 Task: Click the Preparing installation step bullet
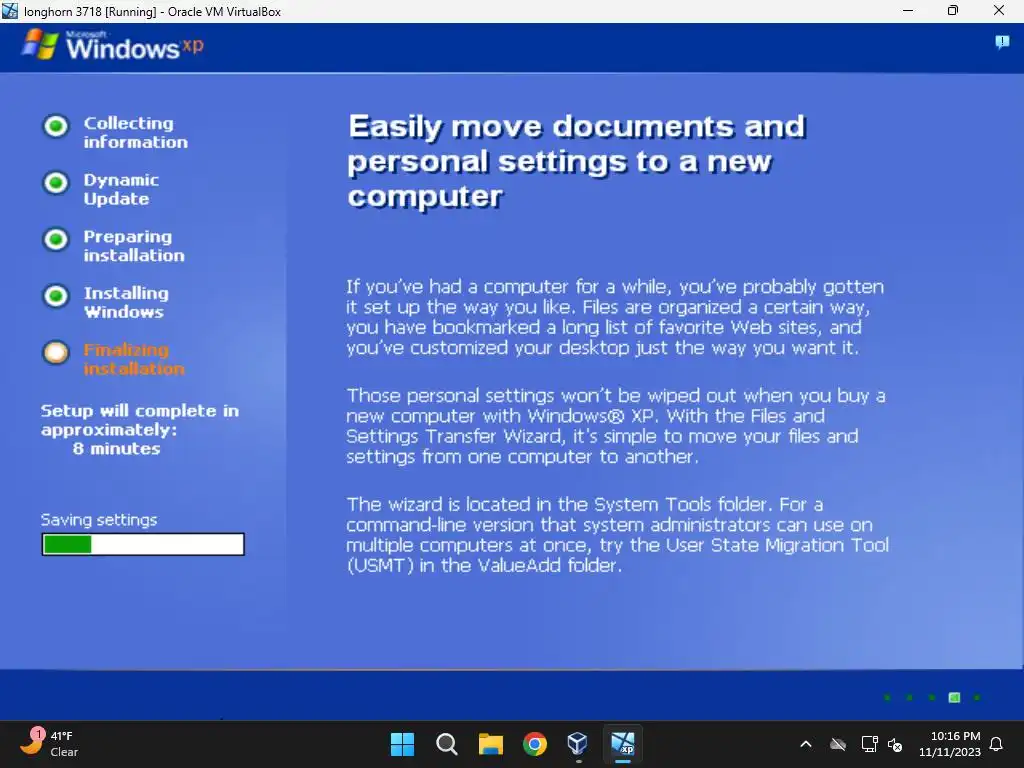[56, 239]
